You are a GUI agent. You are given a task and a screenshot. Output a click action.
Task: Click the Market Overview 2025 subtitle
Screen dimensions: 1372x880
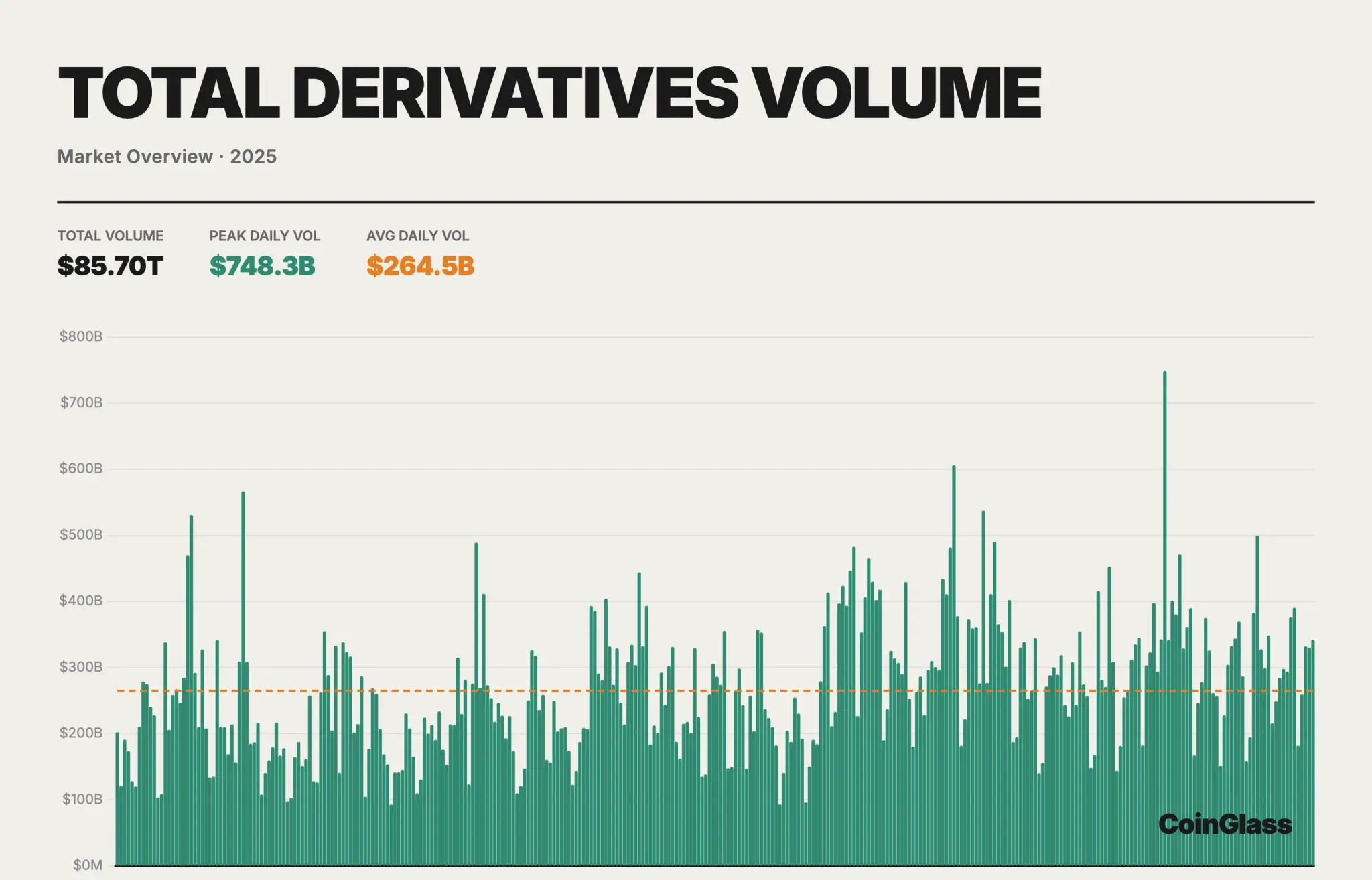167,157
